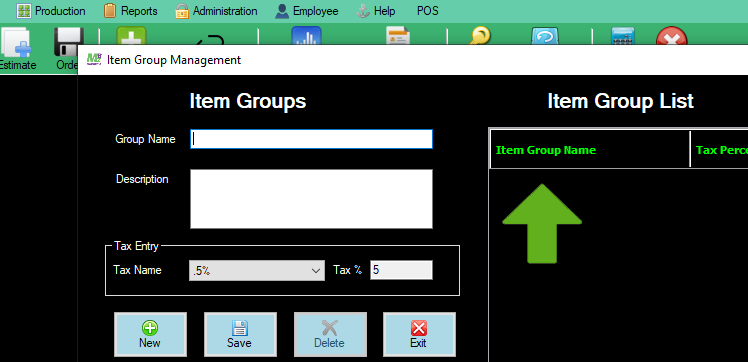The height and width of the screenshot is (362, 748).
Task: Click the Tax Name label
Action: [x=137, y=270]
